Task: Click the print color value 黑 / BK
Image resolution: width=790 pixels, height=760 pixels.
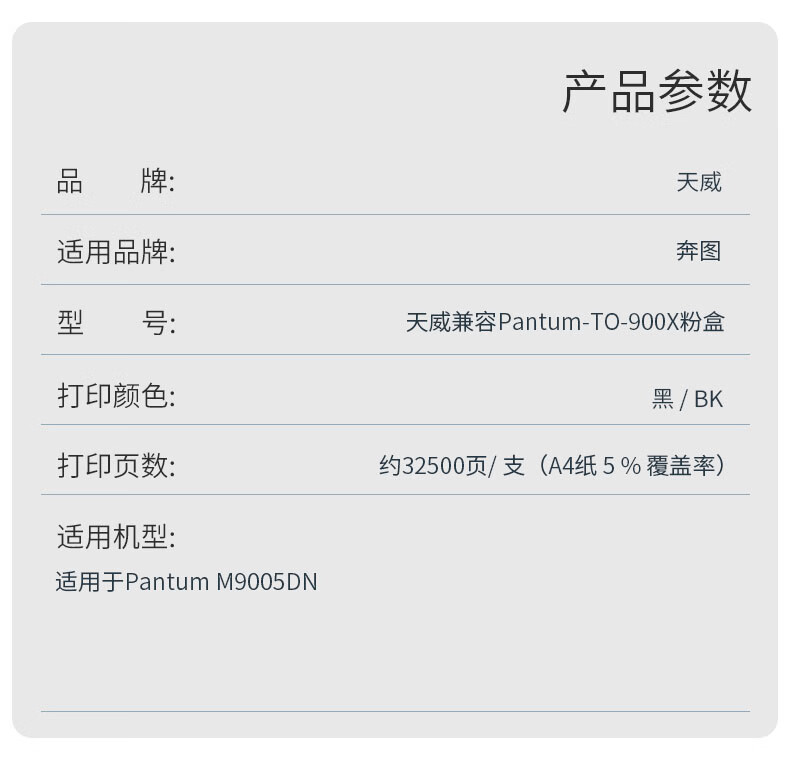Action: click(x=688, y=399)
